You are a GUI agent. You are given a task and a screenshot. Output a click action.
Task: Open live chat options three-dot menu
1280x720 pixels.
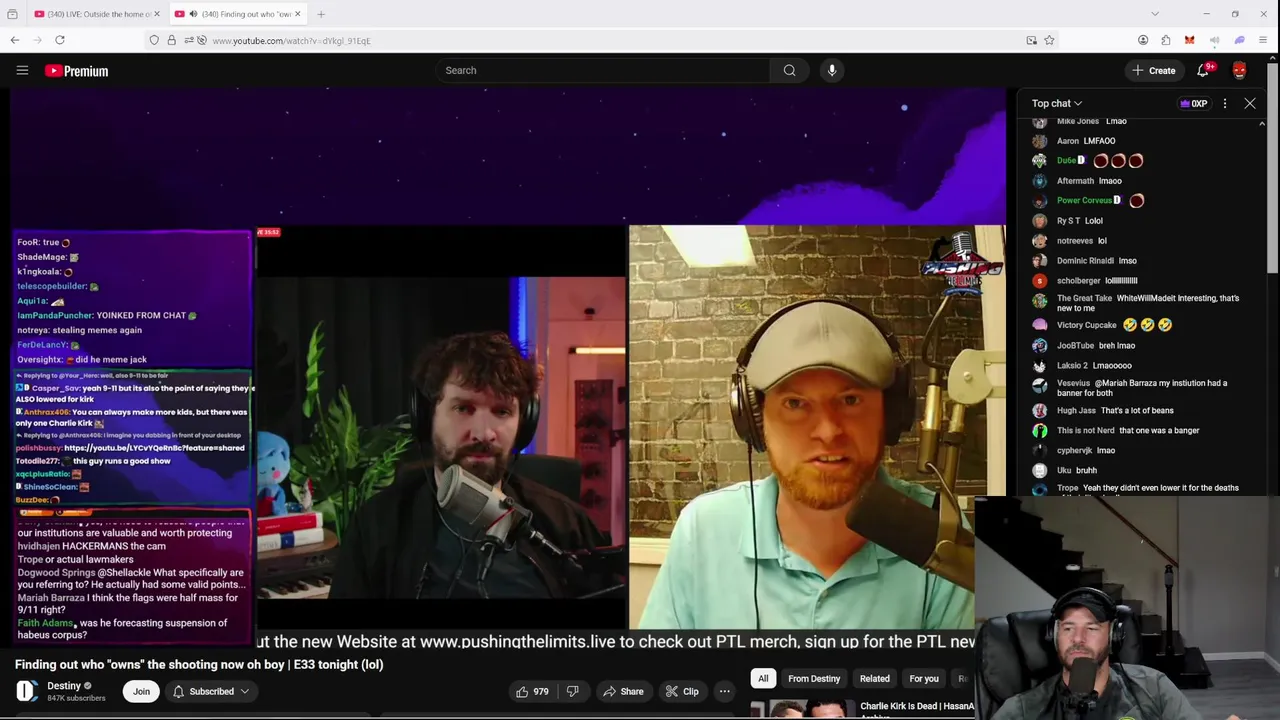pos(1225,103)
